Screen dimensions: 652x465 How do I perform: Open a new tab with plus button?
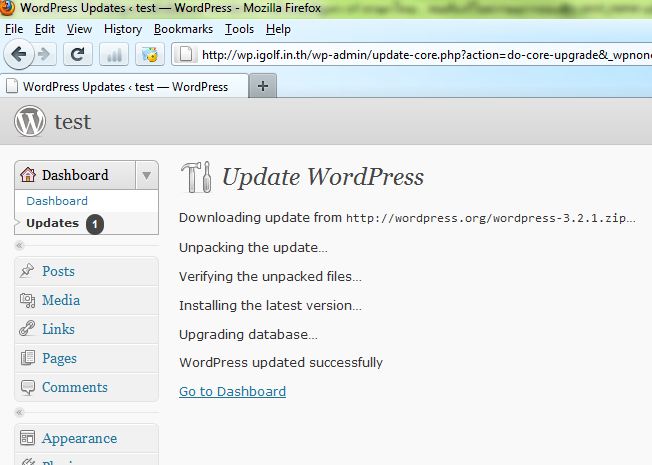(x=262, y=86)
